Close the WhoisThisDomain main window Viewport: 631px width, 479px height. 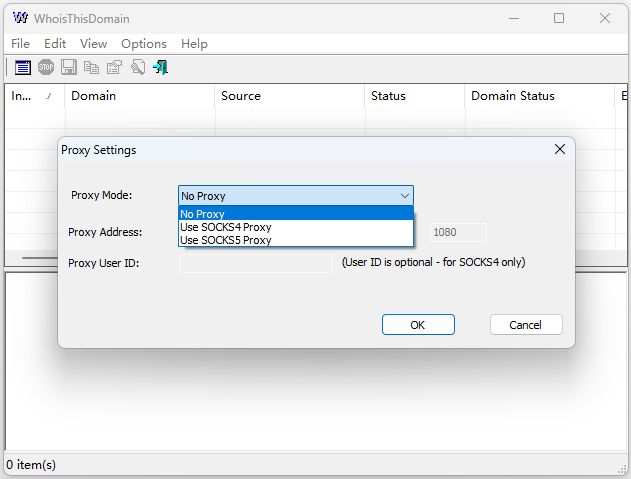click(x=604, y=18)
